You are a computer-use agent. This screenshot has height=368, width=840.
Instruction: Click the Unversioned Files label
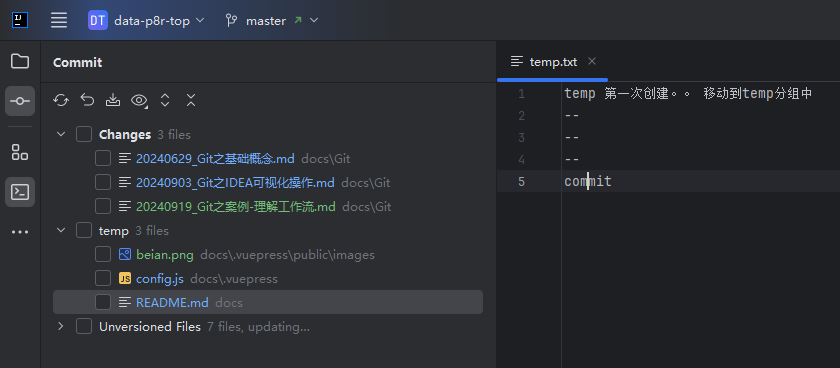tap(150, 327)
